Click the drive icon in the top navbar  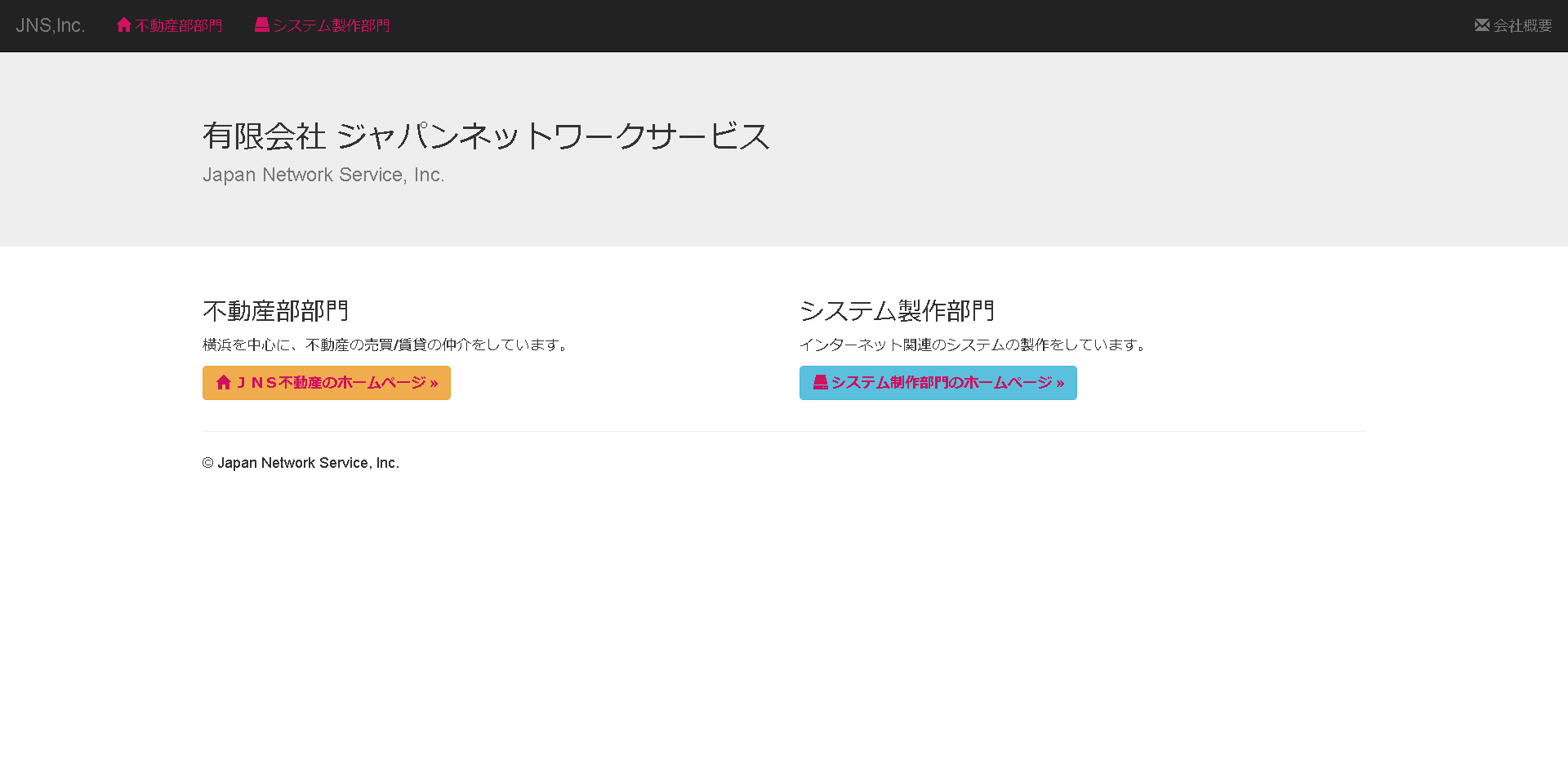[262, 25]
